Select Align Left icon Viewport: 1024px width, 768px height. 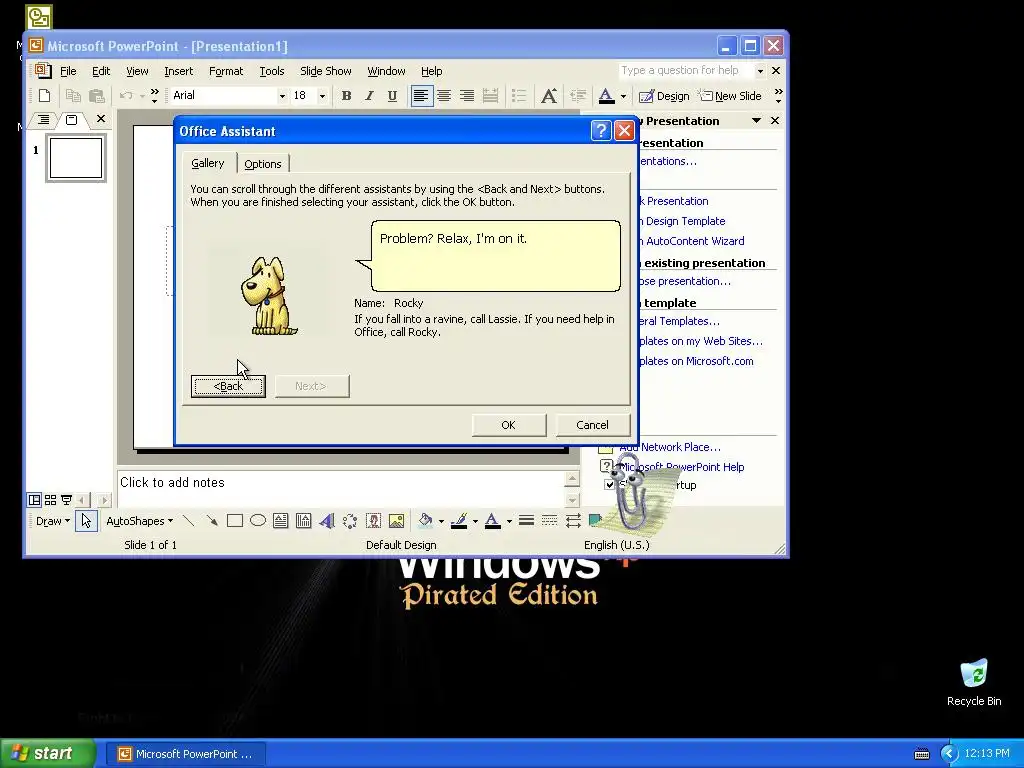421,96
